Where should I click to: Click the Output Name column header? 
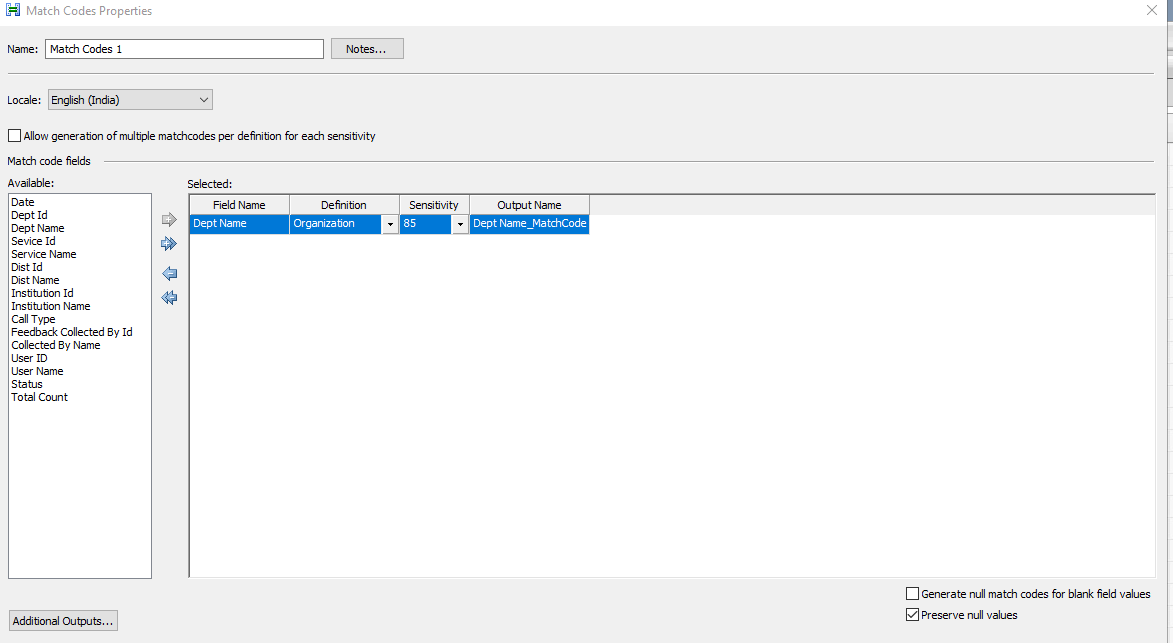(529, 204)
